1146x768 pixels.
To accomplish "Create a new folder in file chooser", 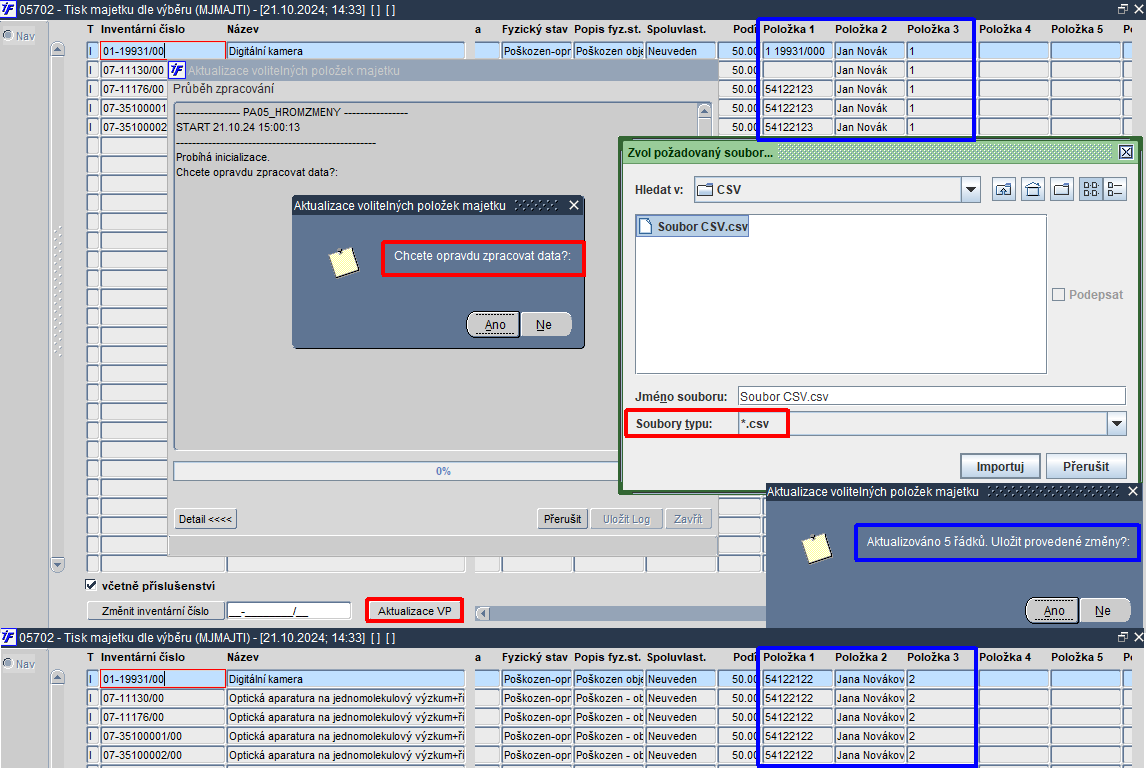I will [x=1062, y=189].
